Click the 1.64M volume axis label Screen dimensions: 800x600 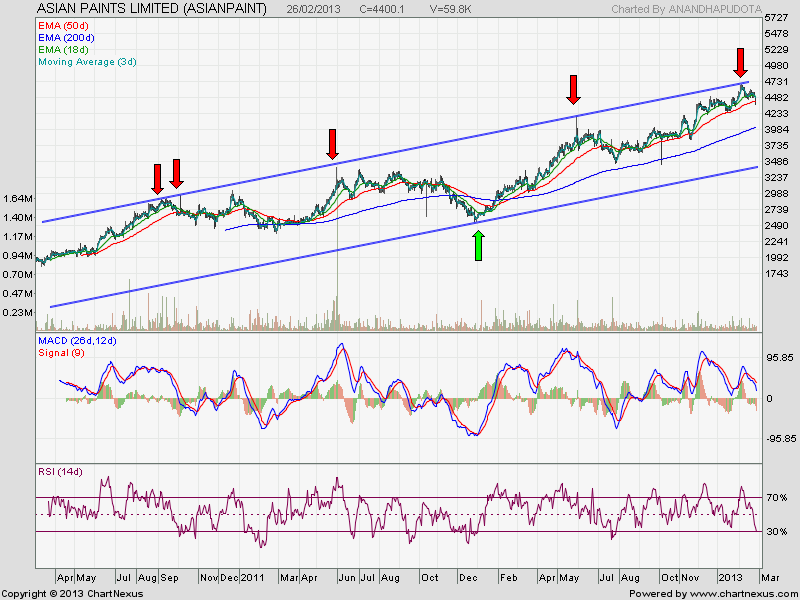(x=17, y=198)
